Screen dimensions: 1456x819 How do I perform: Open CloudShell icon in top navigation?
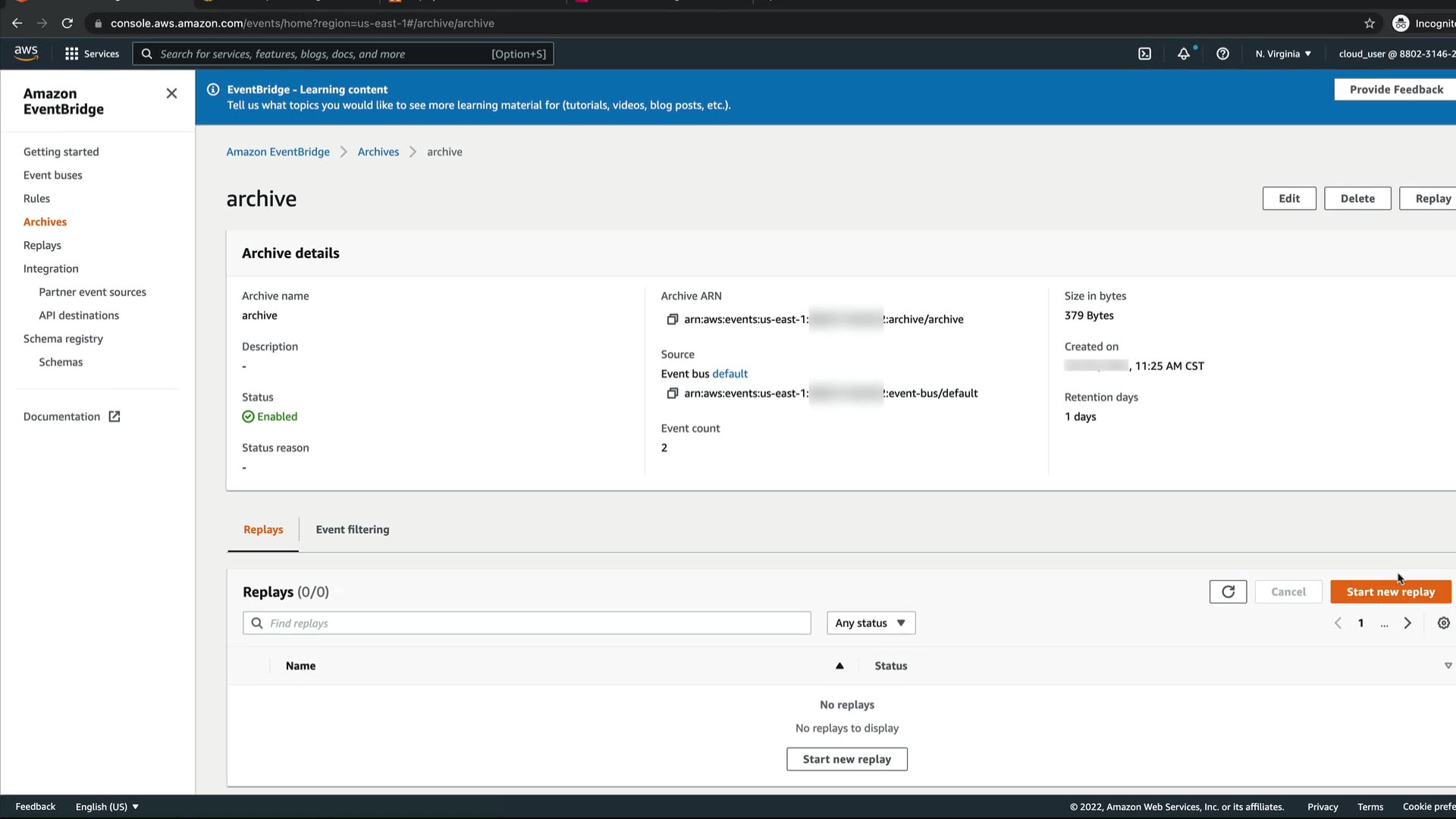pos(1144,54)
